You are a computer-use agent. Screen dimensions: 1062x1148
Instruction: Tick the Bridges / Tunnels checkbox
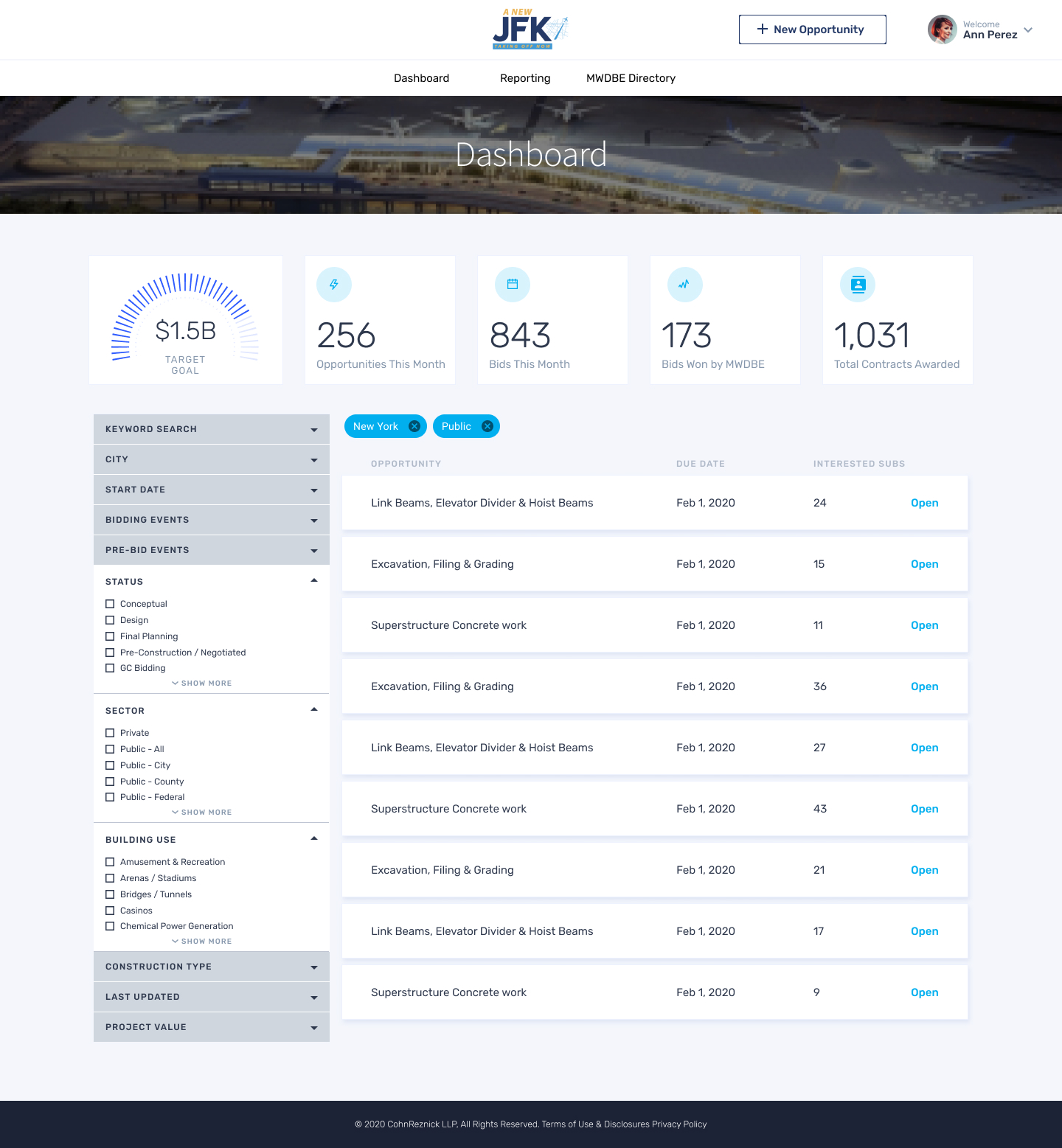click(110, 894)
